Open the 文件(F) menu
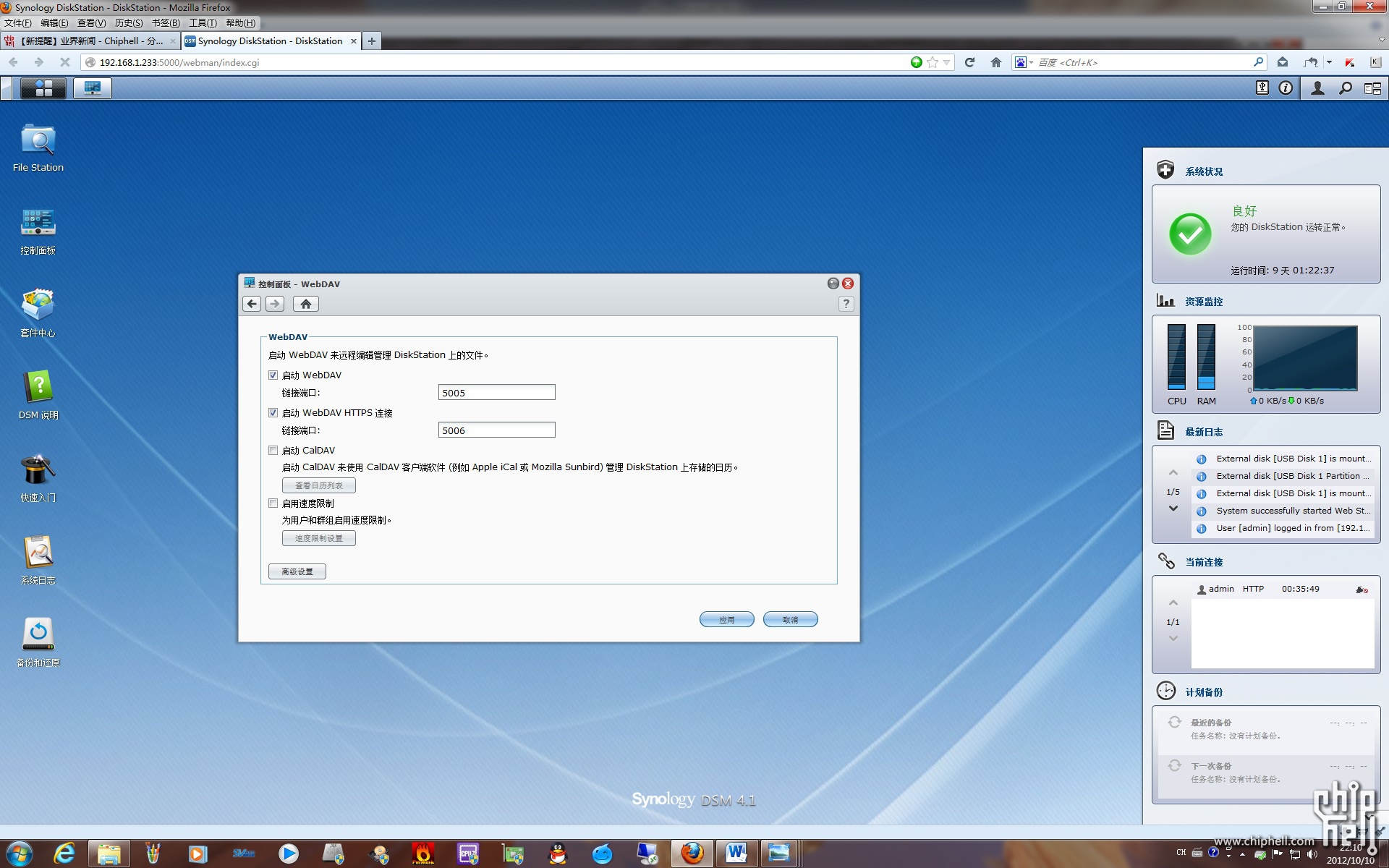The image size is (1389, 868). (18, 23)
